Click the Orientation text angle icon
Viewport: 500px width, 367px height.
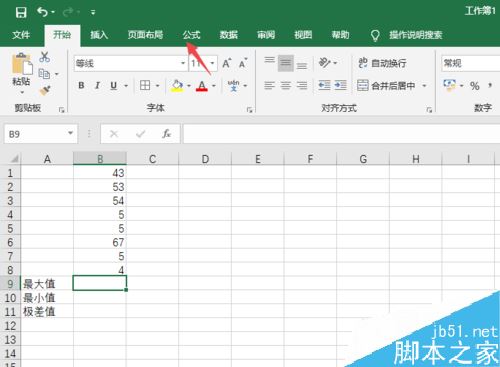coord(324,63)
